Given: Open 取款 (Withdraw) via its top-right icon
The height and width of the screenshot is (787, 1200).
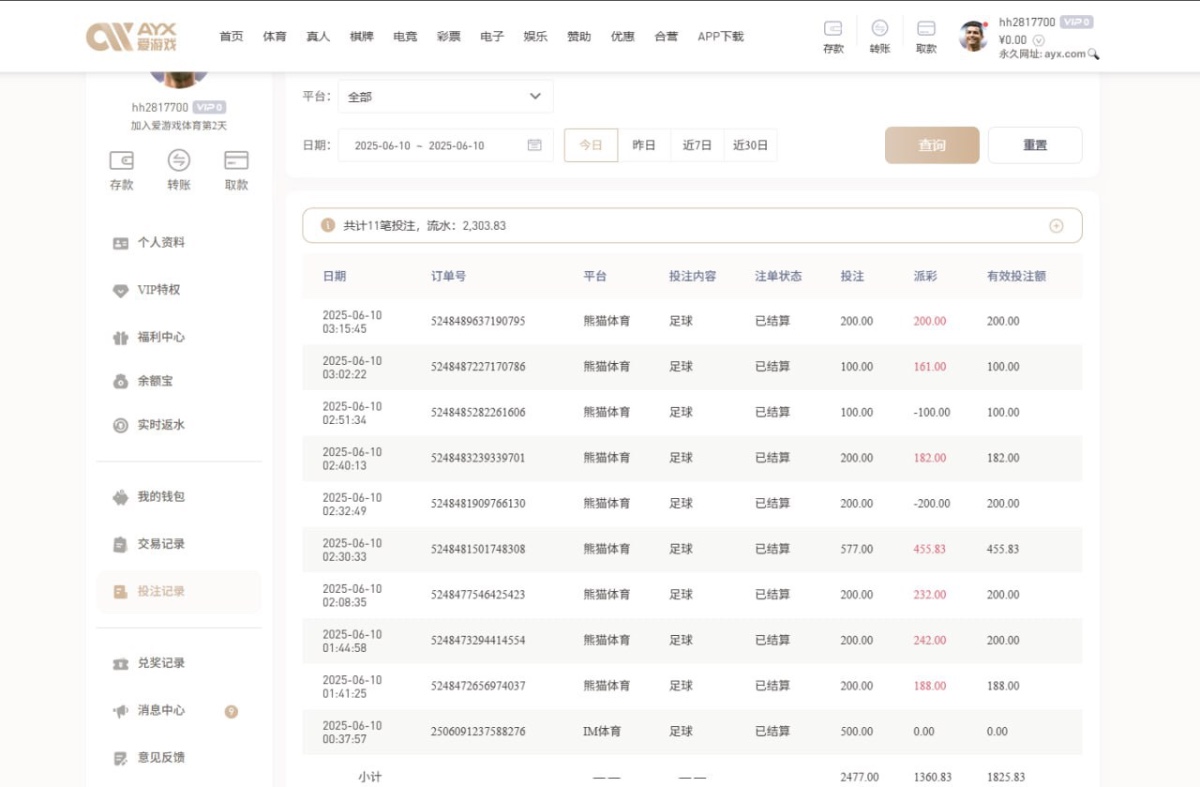Looking at the screenshot, I should coord(925,36).
